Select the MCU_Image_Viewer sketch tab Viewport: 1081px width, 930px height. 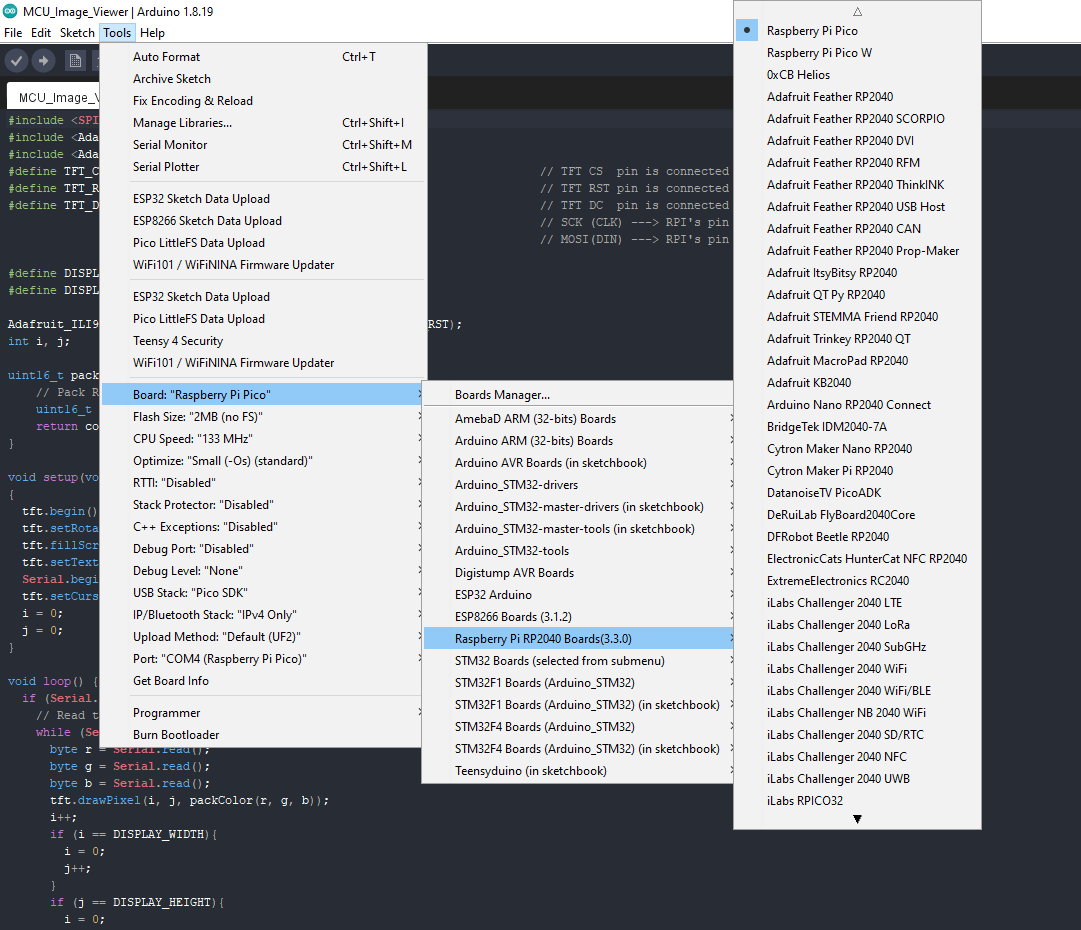[x=54, y=97]
